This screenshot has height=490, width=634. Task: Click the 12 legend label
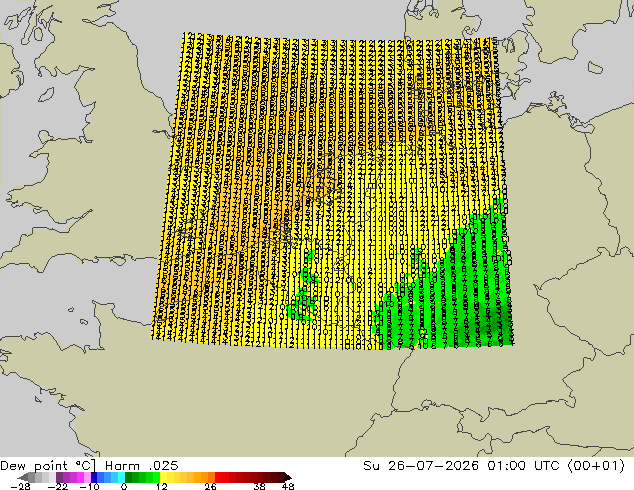tap(162, 486)
